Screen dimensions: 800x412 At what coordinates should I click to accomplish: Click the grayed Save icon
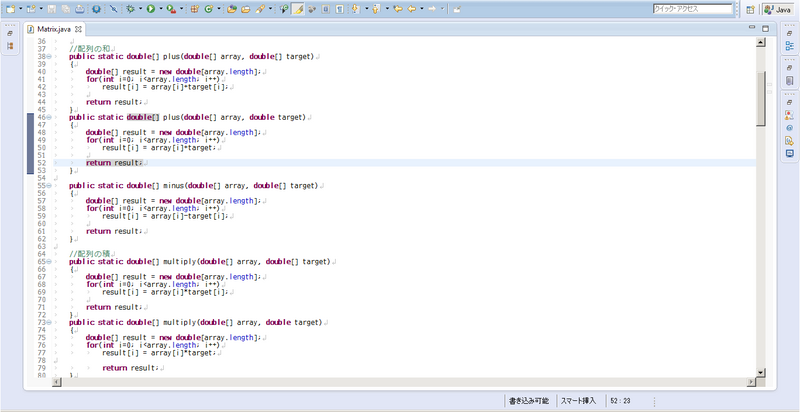click(x=52, y=9)
